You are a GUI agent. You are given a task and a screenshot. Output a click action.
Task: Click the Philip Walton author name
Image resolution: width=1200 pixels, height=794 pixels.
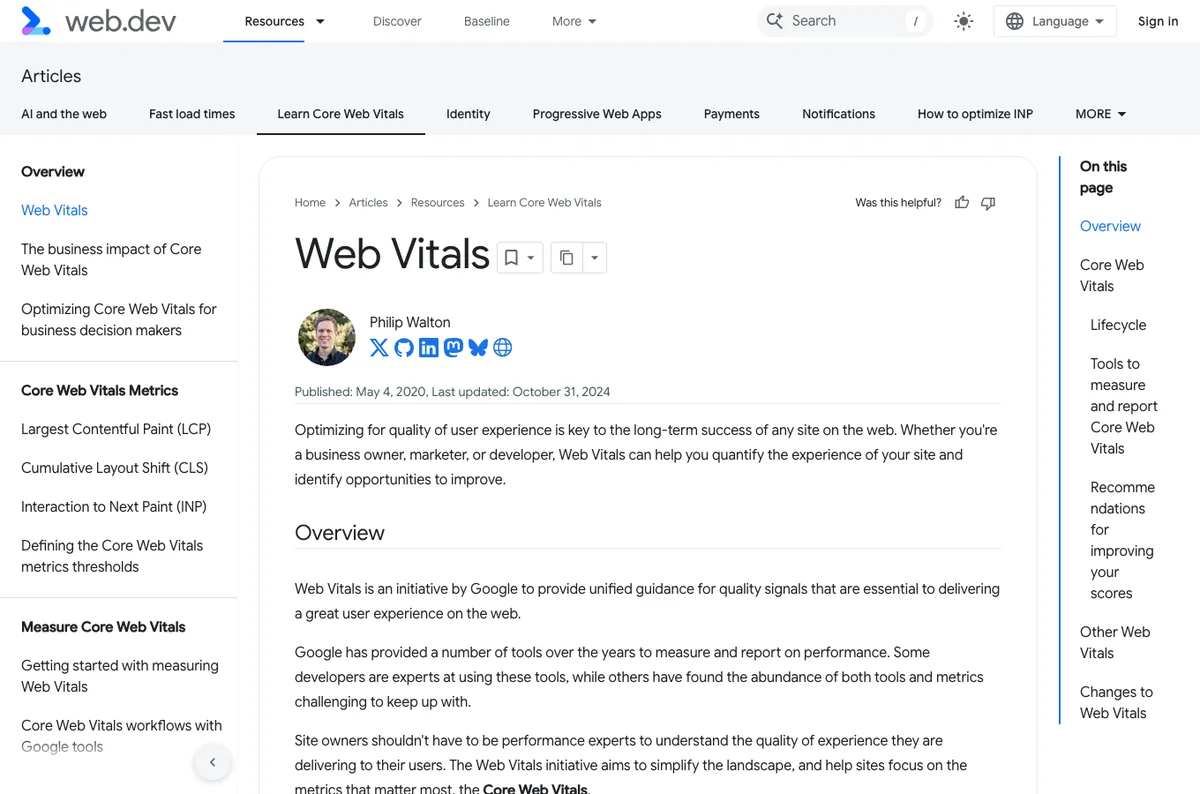point(410,322)
